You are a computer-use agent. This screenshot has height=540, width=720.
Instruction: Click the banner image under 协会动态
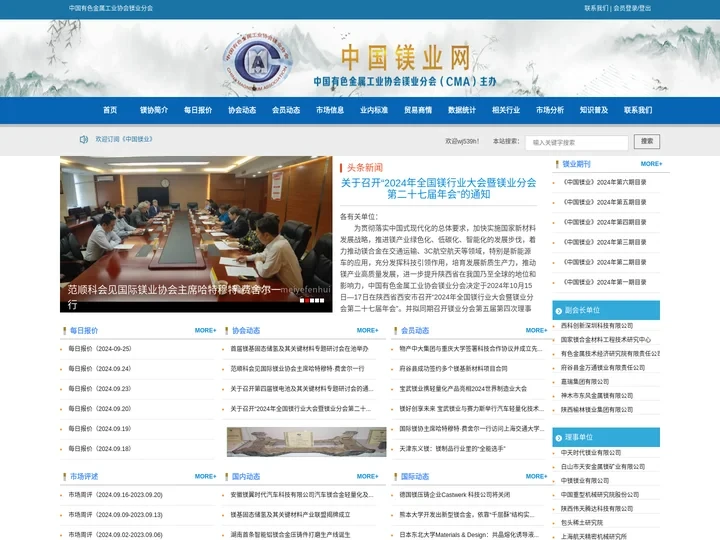click(x=306, y=442)
